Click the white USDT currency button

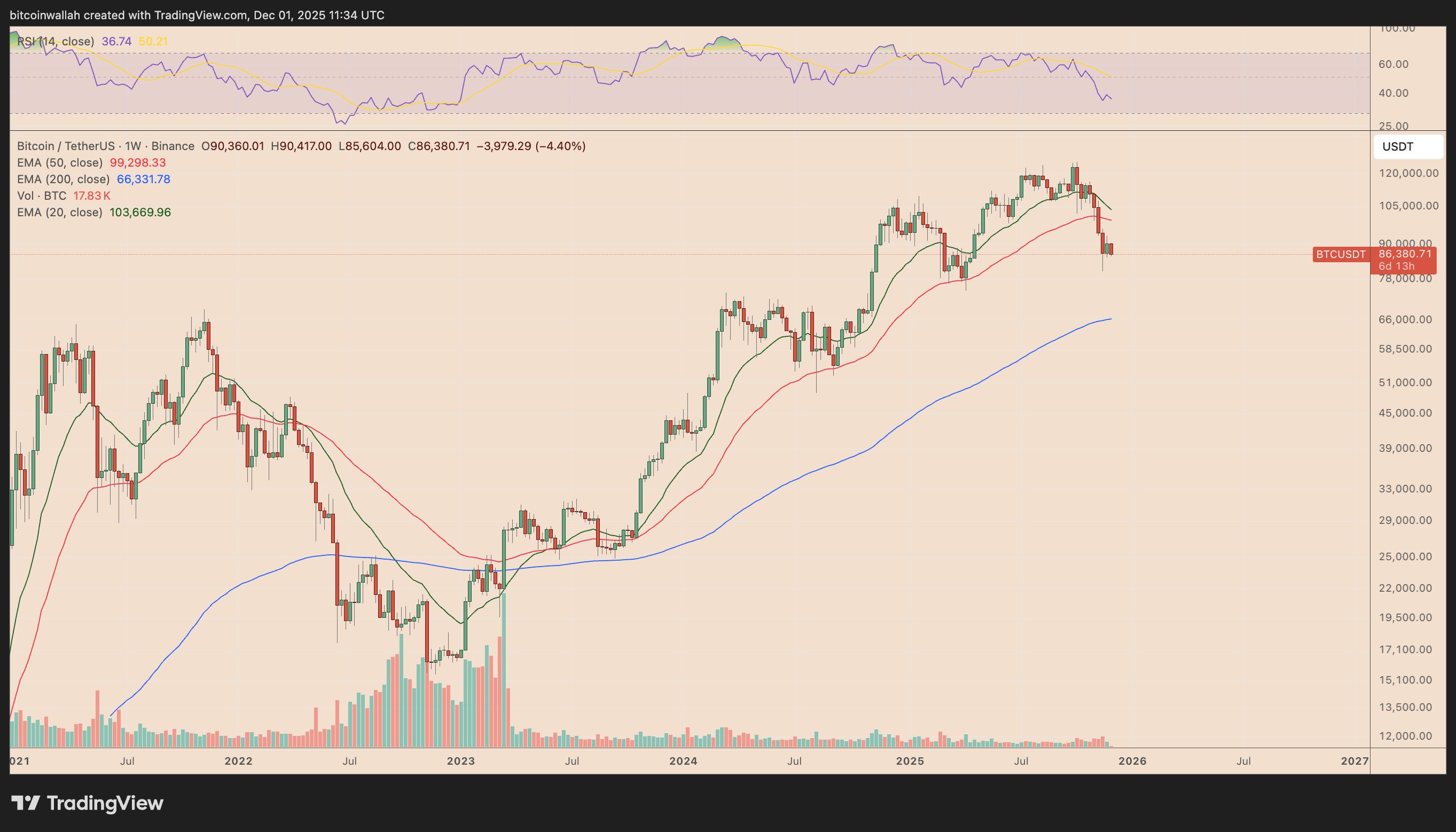click(1408, 147)
